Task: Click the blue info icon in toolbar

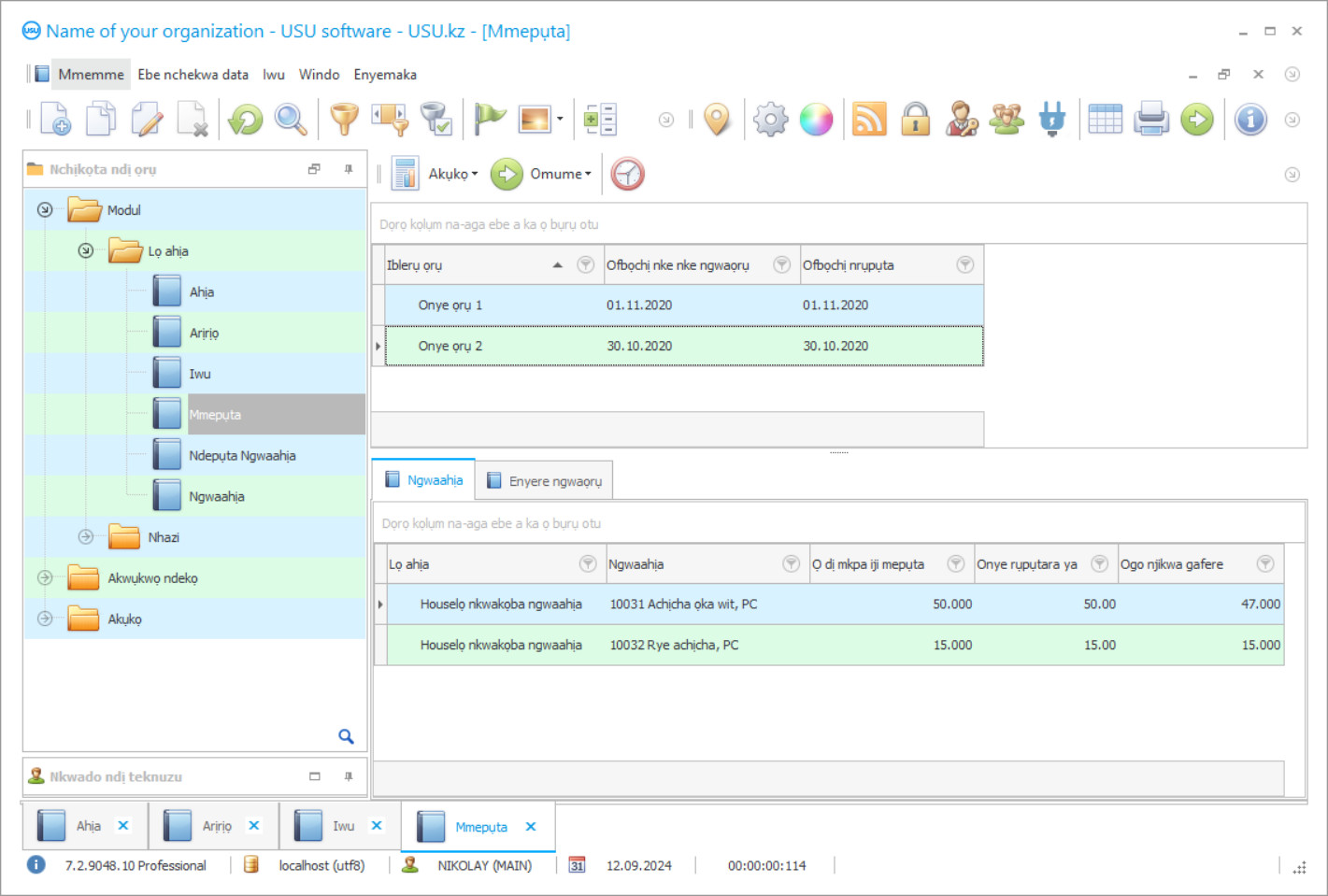Action: pos(1250,119)
